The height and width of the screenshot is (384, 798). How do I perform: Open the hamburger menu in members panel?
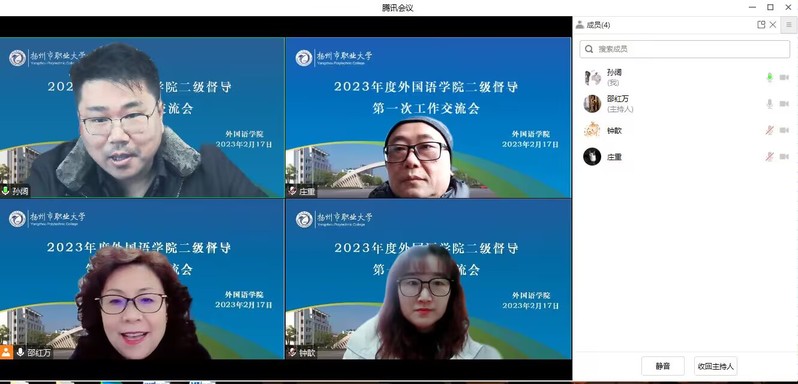click(789, 24)
